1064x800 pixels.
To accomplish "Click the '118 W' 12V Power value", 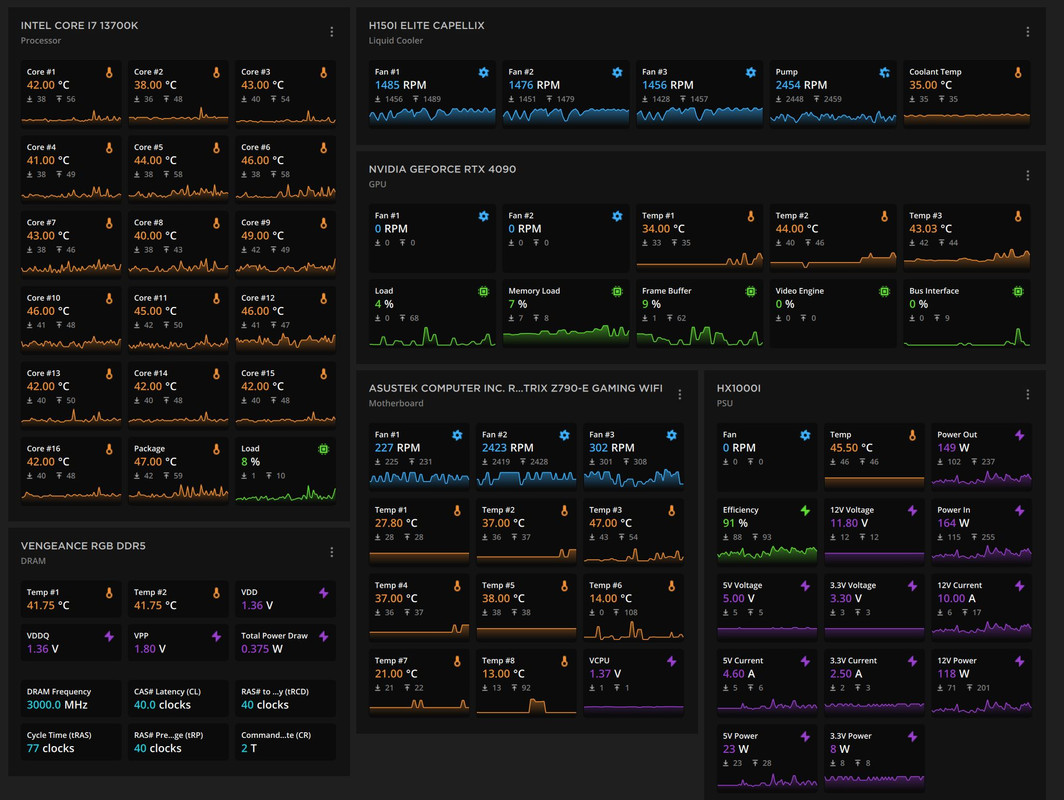I will pyautogui.click(x=953, y=674).
